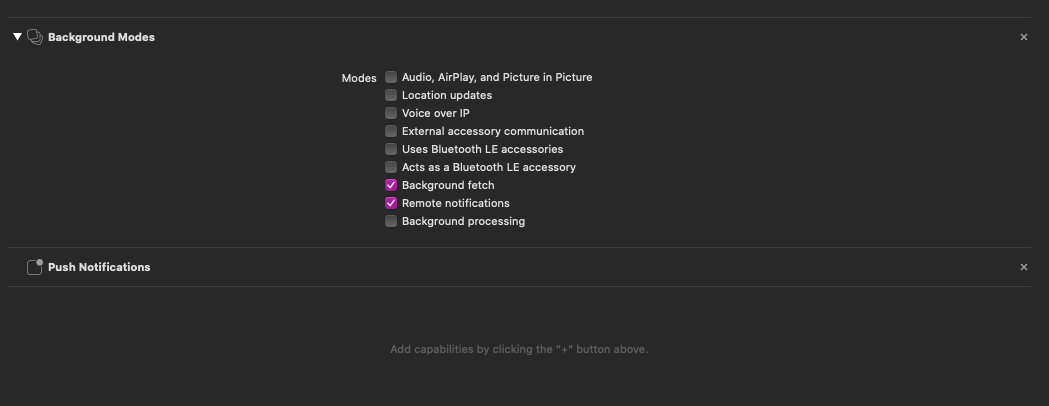Remove the Push Notifications capability with x

coord(1023,267)
